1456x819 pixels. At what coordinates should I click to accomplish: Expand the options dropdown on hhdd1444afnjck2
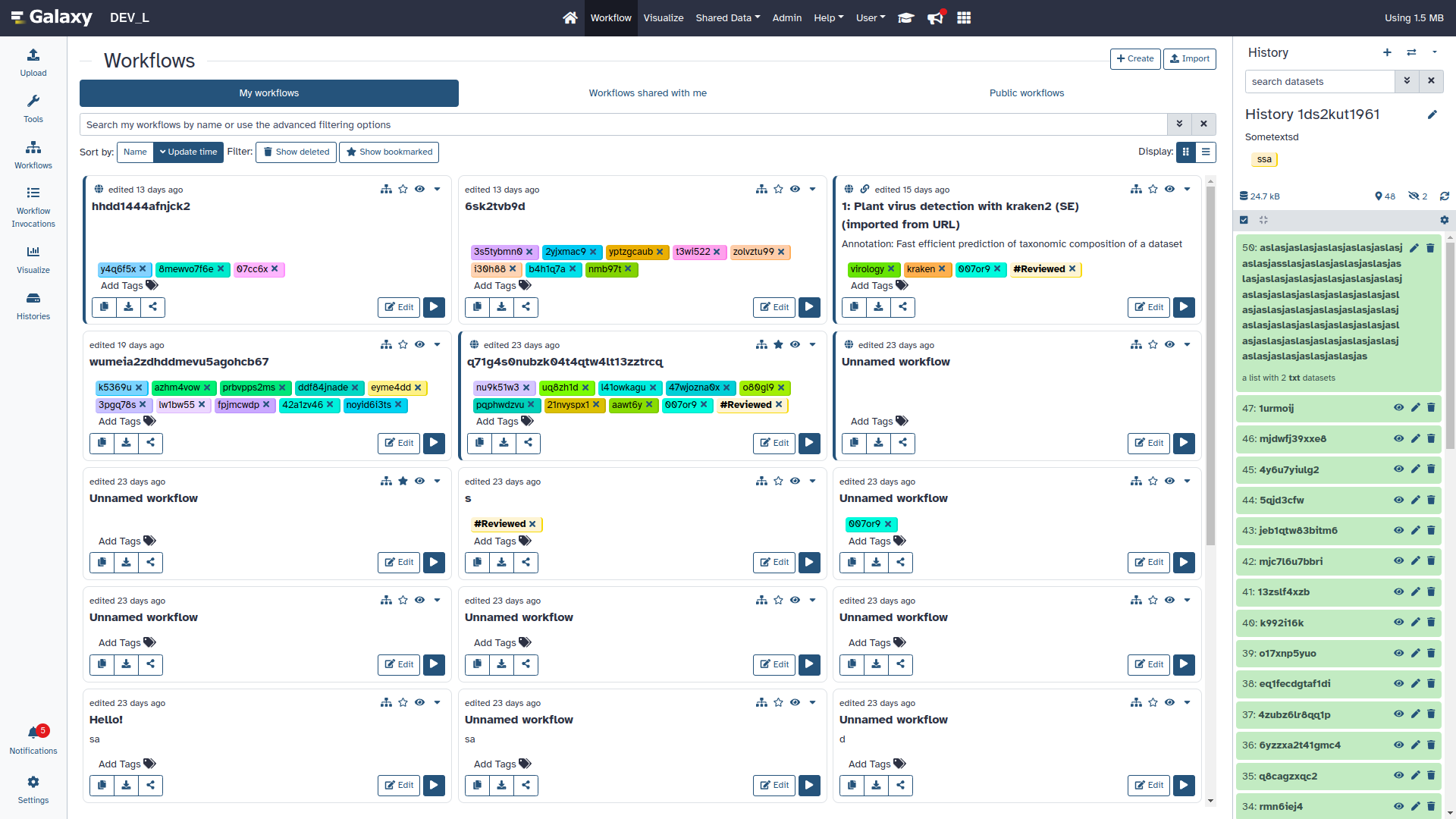(437, 189)
